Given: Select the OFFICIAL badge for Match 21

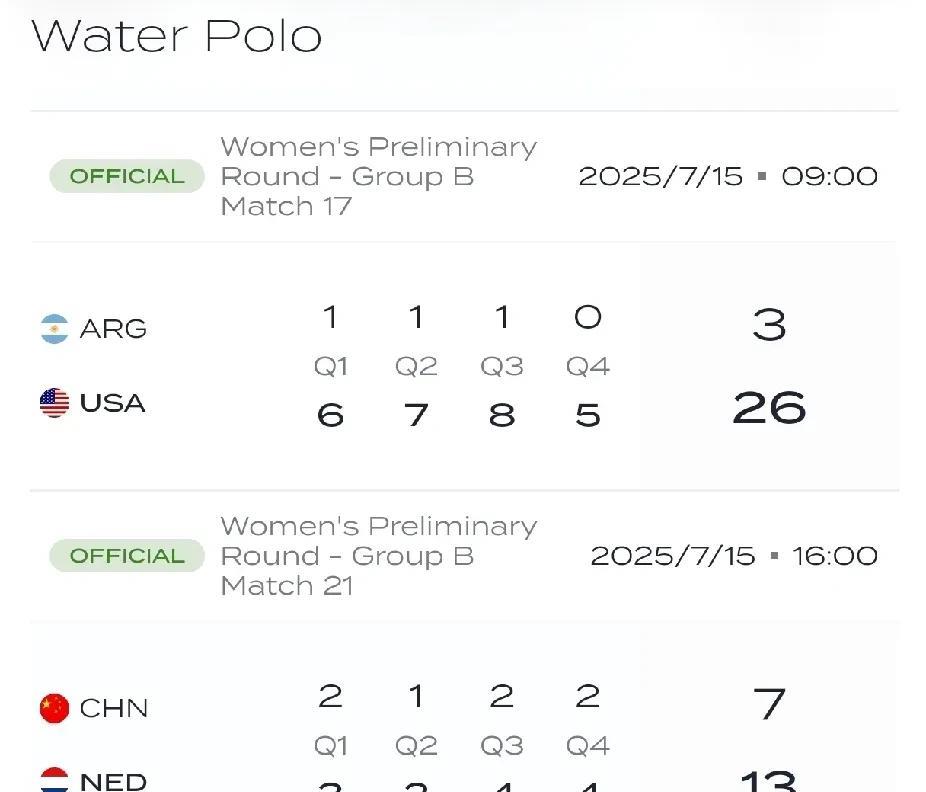Looking at the screenshot, I should click(x=127, y=556).
